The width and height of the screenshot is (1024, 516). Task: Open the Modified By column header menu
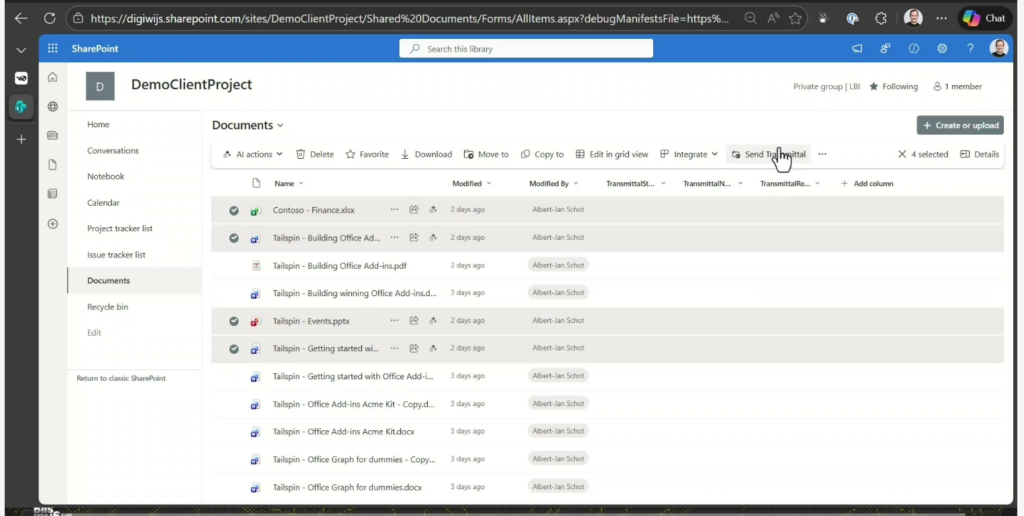coord(554,184)
